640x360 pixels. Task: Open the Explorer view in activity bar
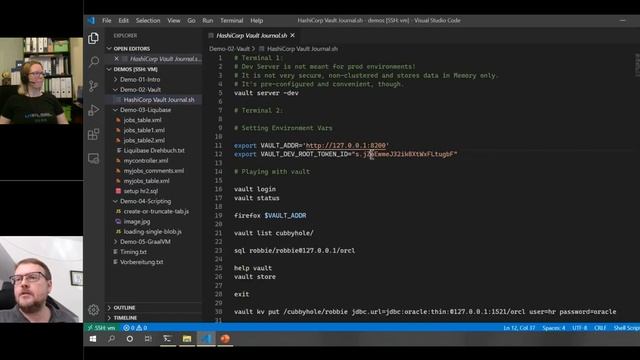[x=93, y=38]
